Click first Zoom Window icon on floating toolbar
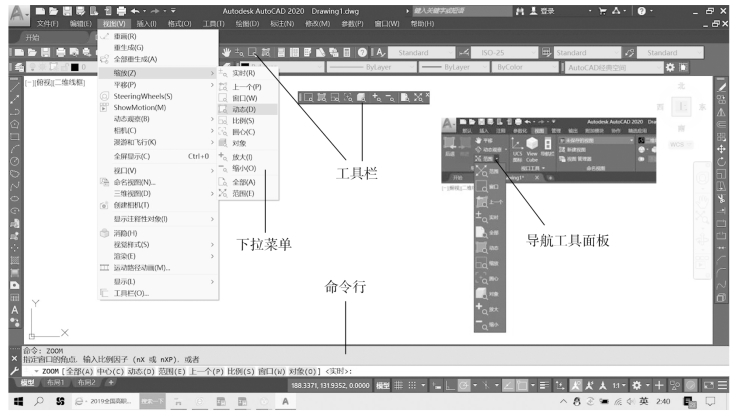 coord(309,97)
